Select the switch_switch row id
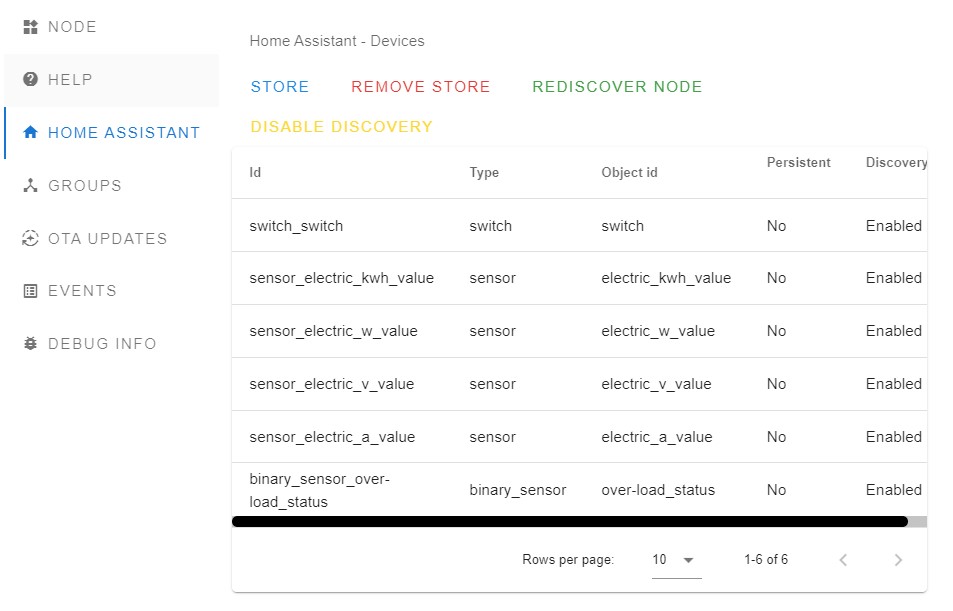Viewport: 953px width, 611px height. tap(296, 226)
